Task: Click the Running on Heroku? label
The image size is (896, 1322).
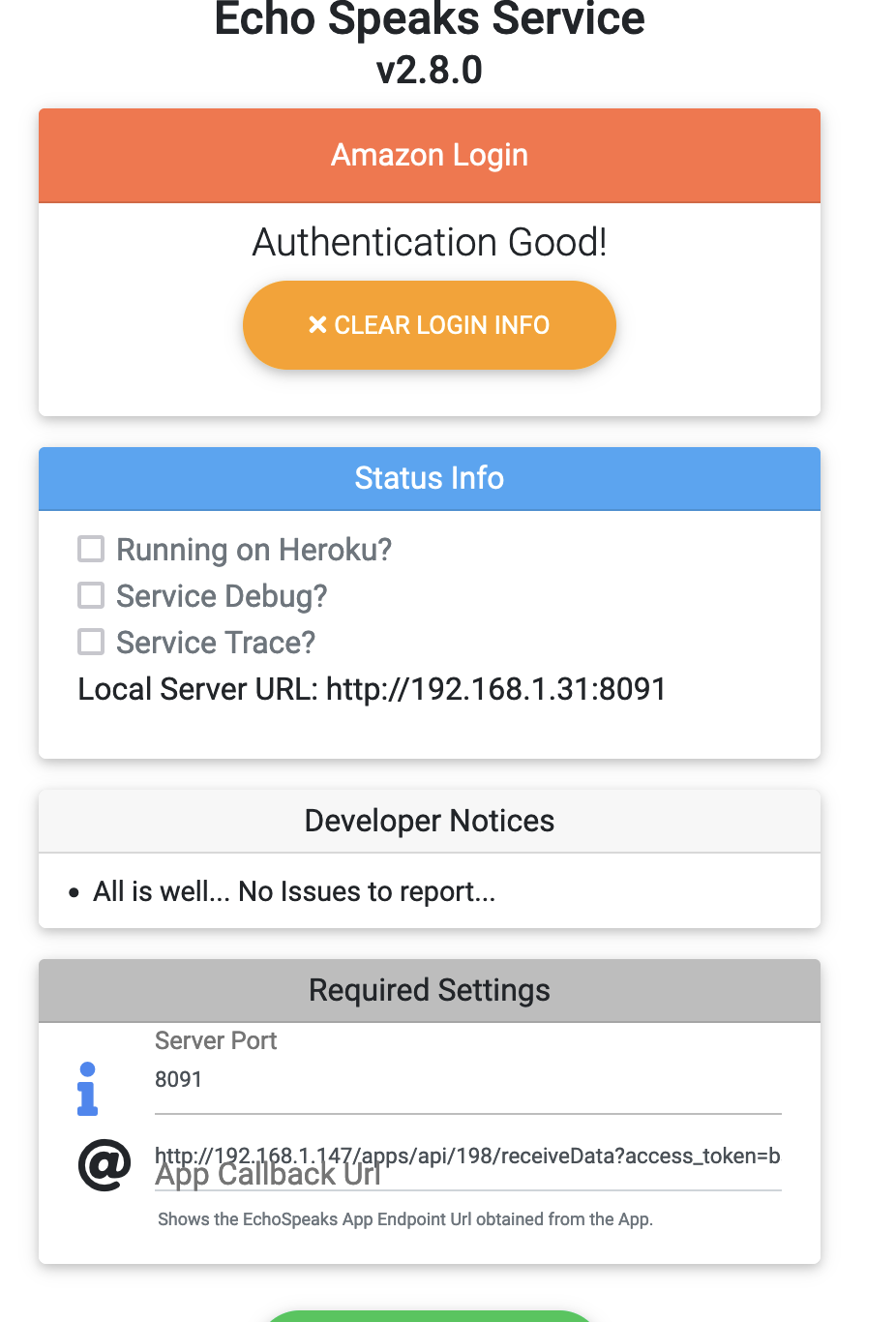Action: (x=254, y=550)
